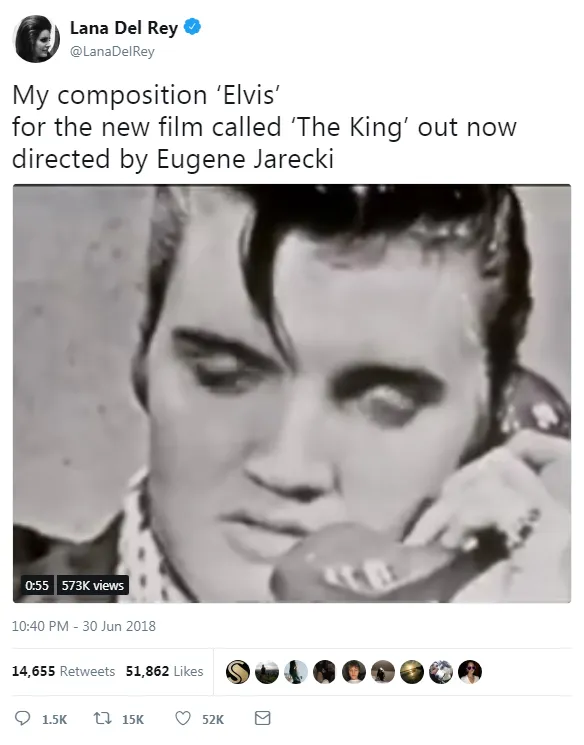
Task: Click the golden sunset liker avatar
Action: (412, 672)
